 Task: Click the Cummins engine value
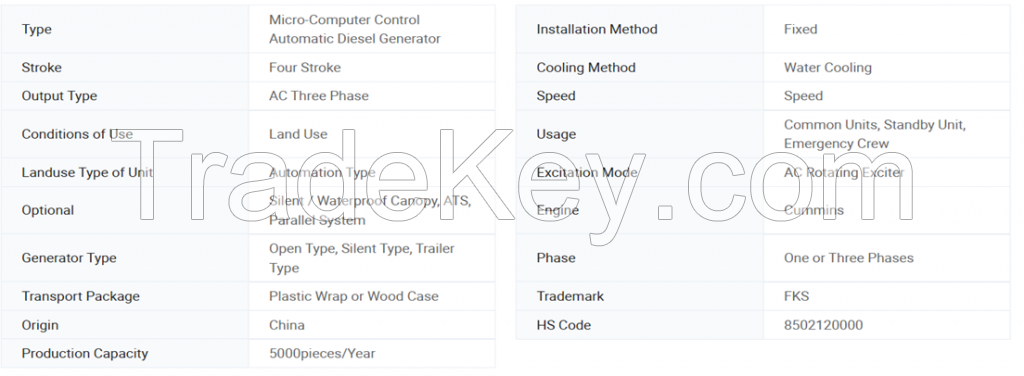click(814, 210)
